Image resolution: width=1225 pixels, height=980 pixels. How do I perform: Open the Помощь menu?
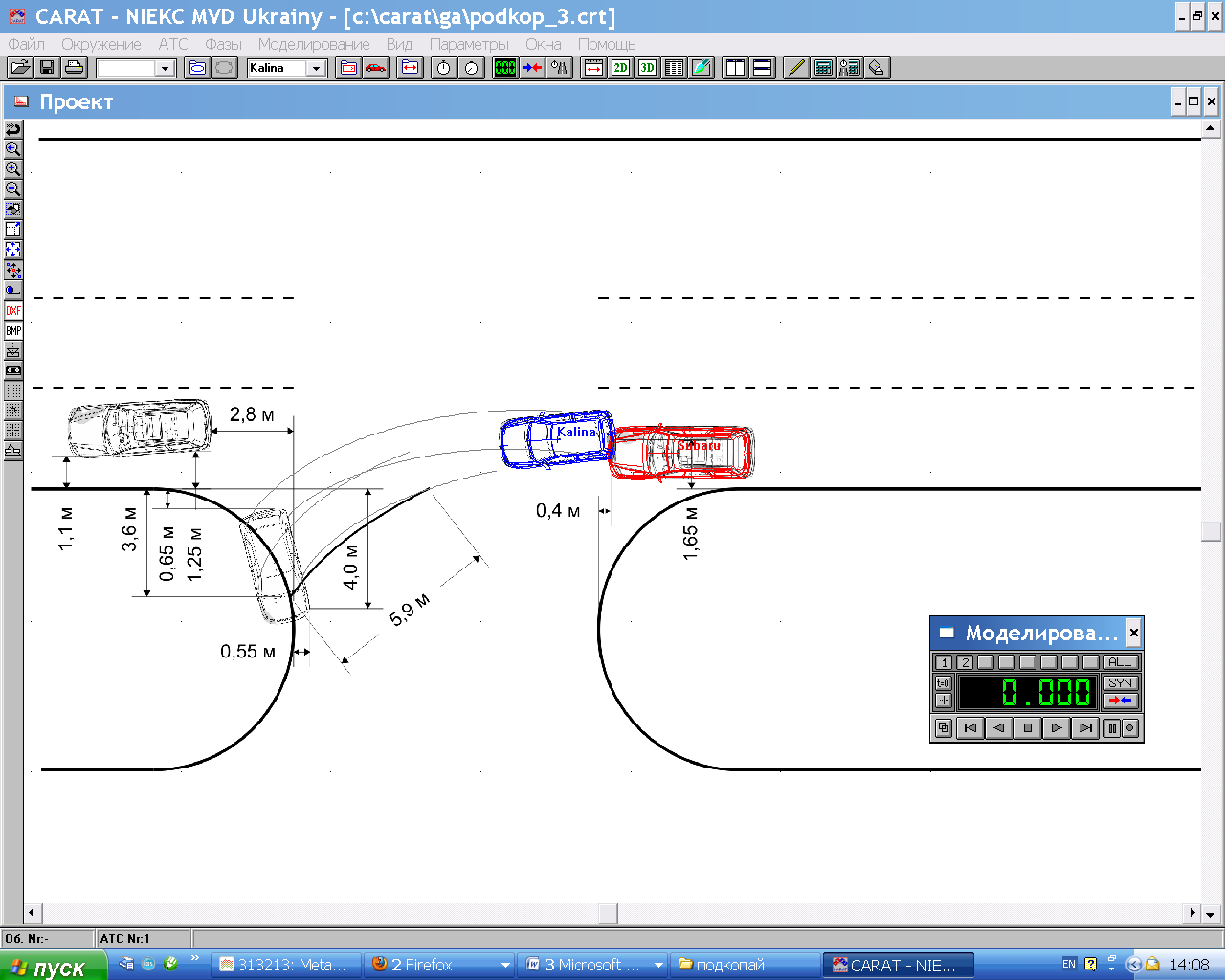607,44
